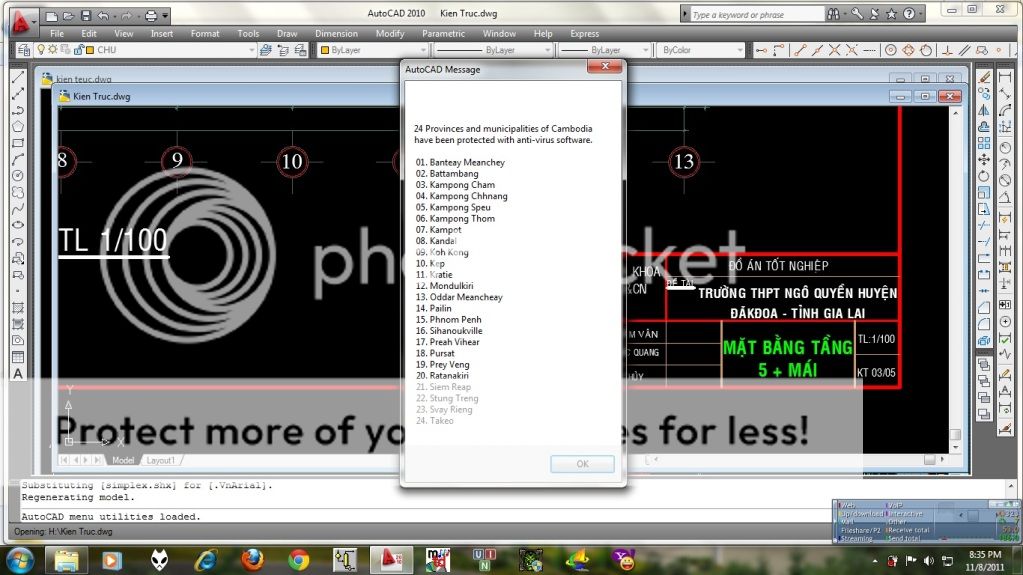Click the OK button in AutoCAD Message
This screenshot has height=575, width=1023.
point(582,464)
